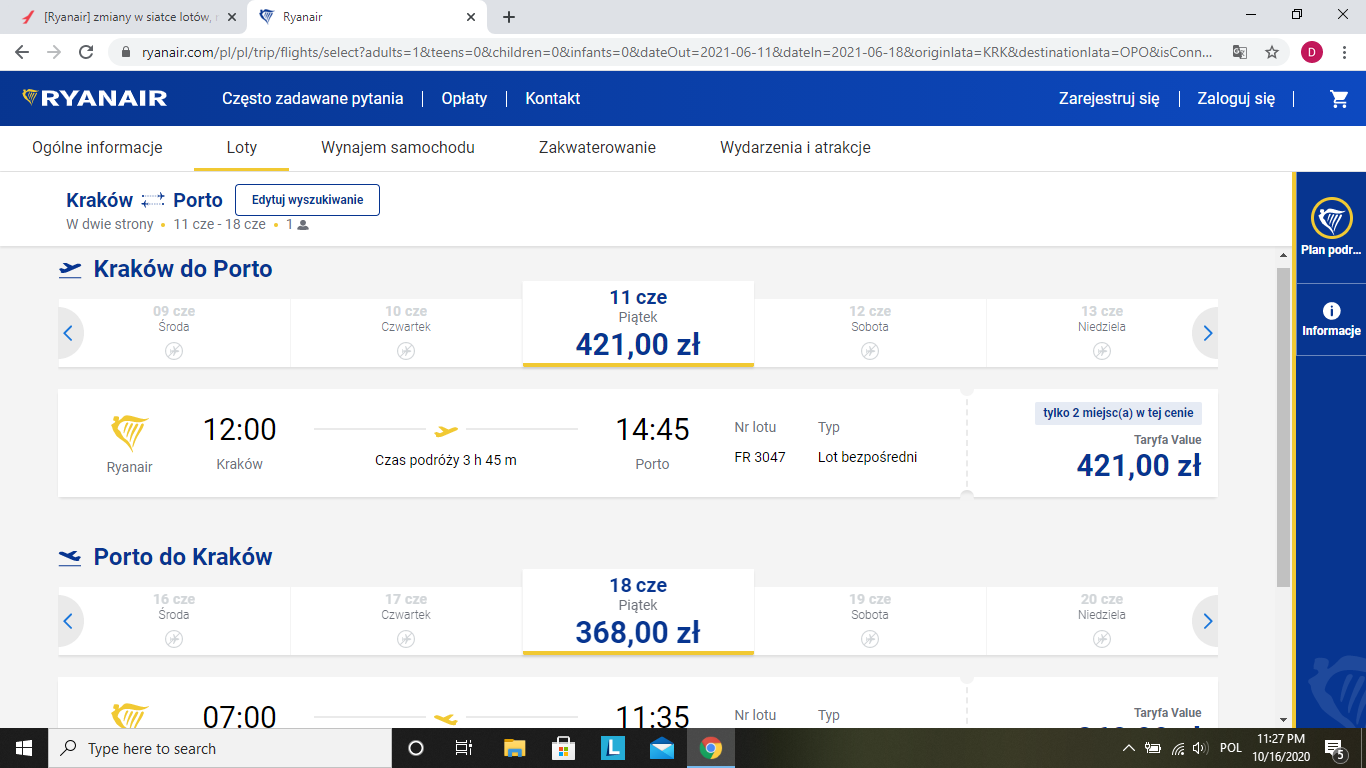Open Task View on the taskbar
The height and width of the screenshot is (768, 1366).
(464, 748)
